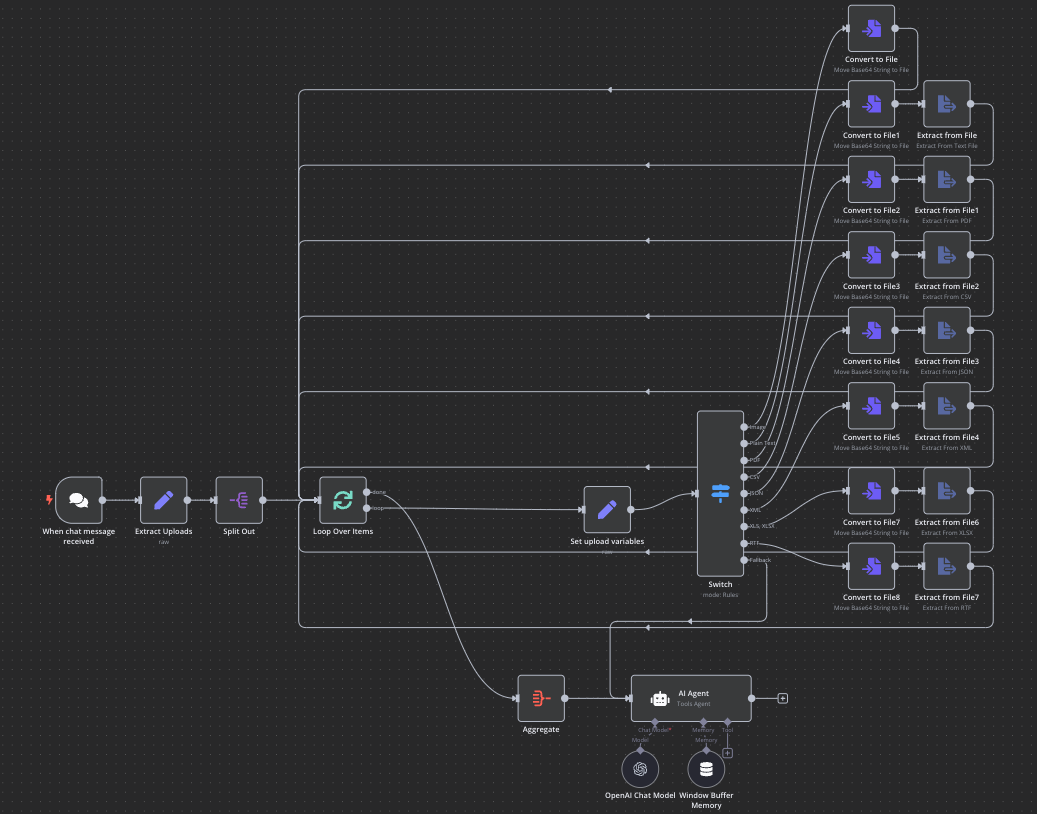Click the Switch RTF output port
Screen dimensions: 1037x814
[x=744, y=543]
